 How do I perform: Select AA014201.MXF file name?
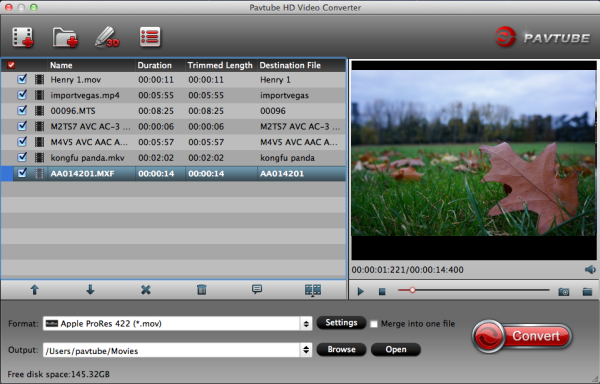[82, 174]
